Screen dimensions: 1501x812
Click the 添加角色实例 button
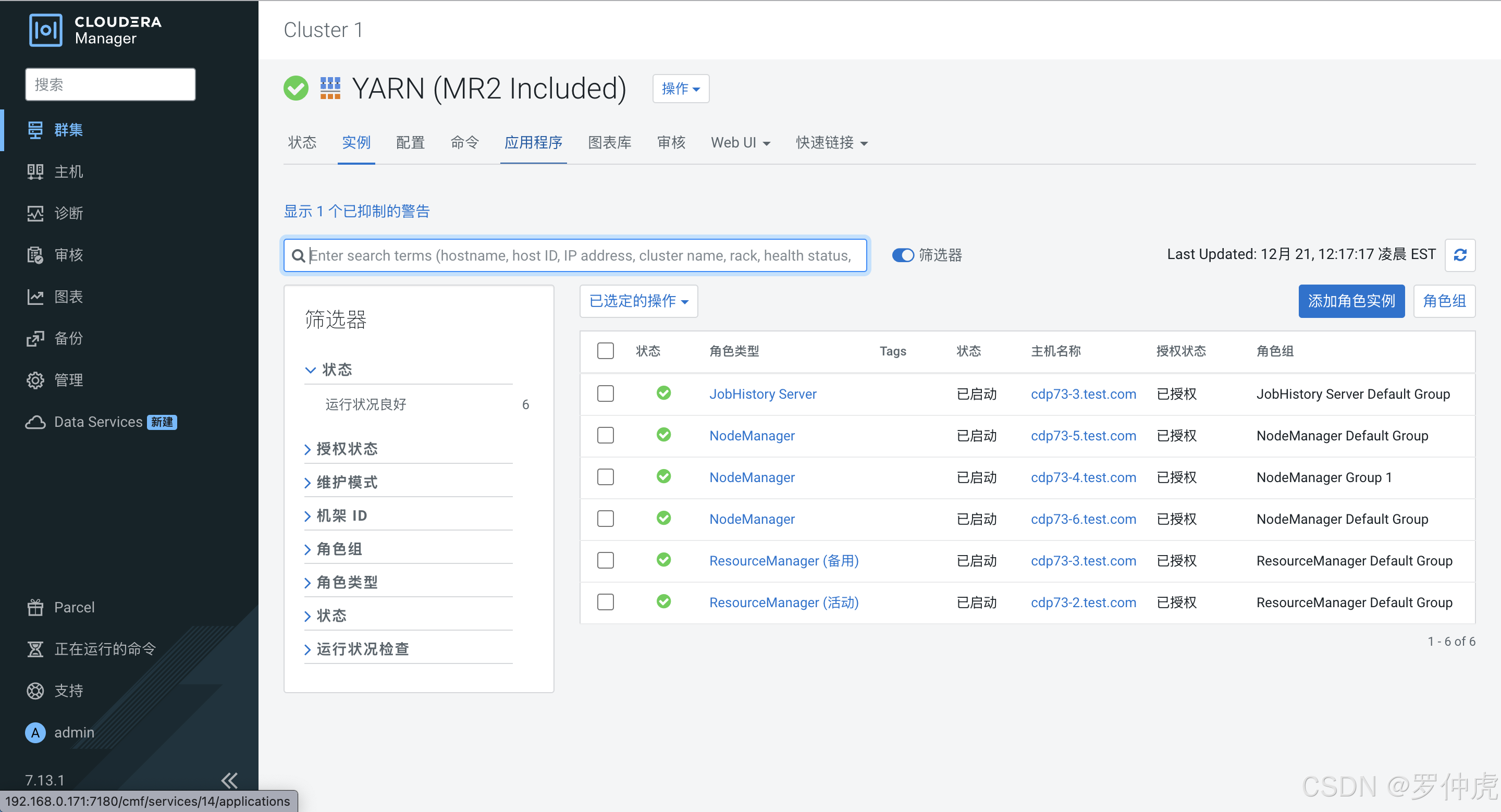point(1351,301)
